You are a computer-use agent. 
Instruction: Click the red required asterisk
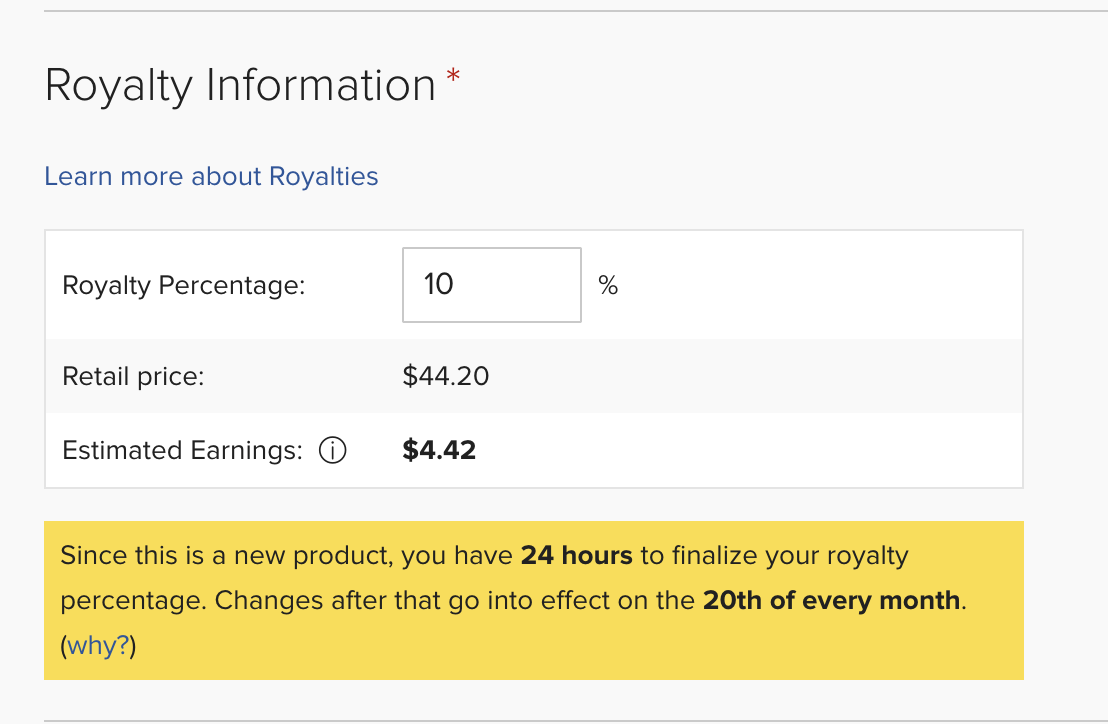(x=454, y=76)
